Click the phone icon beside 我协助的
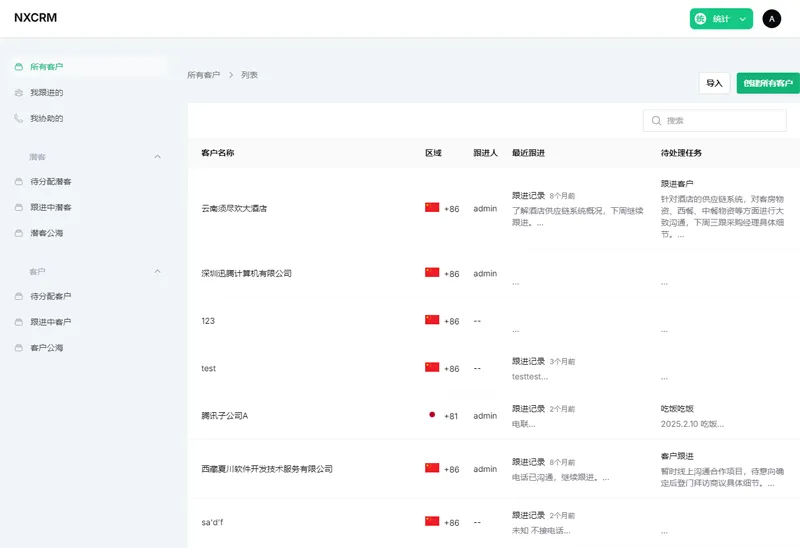The image size is (800, 548). point(18,119)
